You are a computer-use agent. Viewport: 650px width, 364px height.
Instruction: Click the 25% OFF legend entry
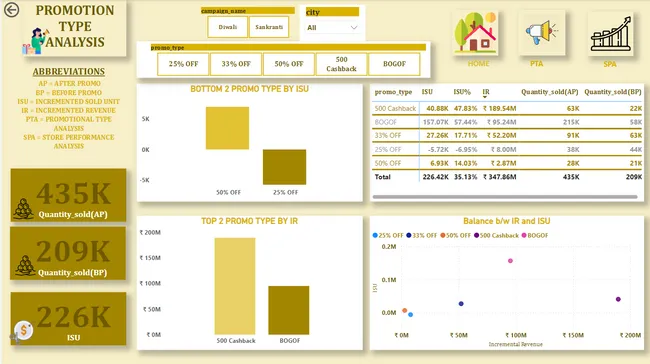(388, 235)
